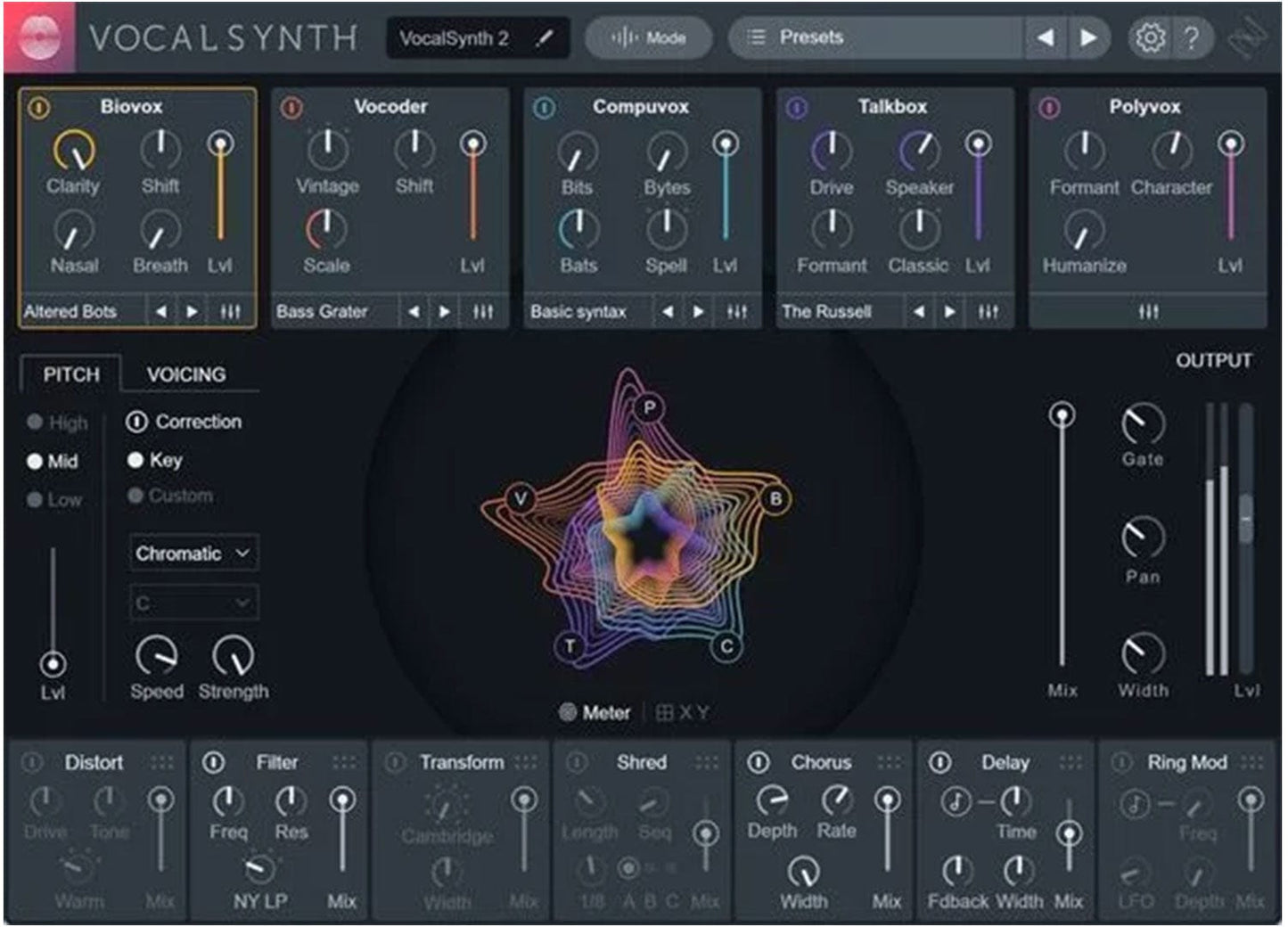The width and height of the screenshot is (1288, 927).
Task: Enable the Distort effect power button
Action: pyautogui.click(x=32, y=762)
